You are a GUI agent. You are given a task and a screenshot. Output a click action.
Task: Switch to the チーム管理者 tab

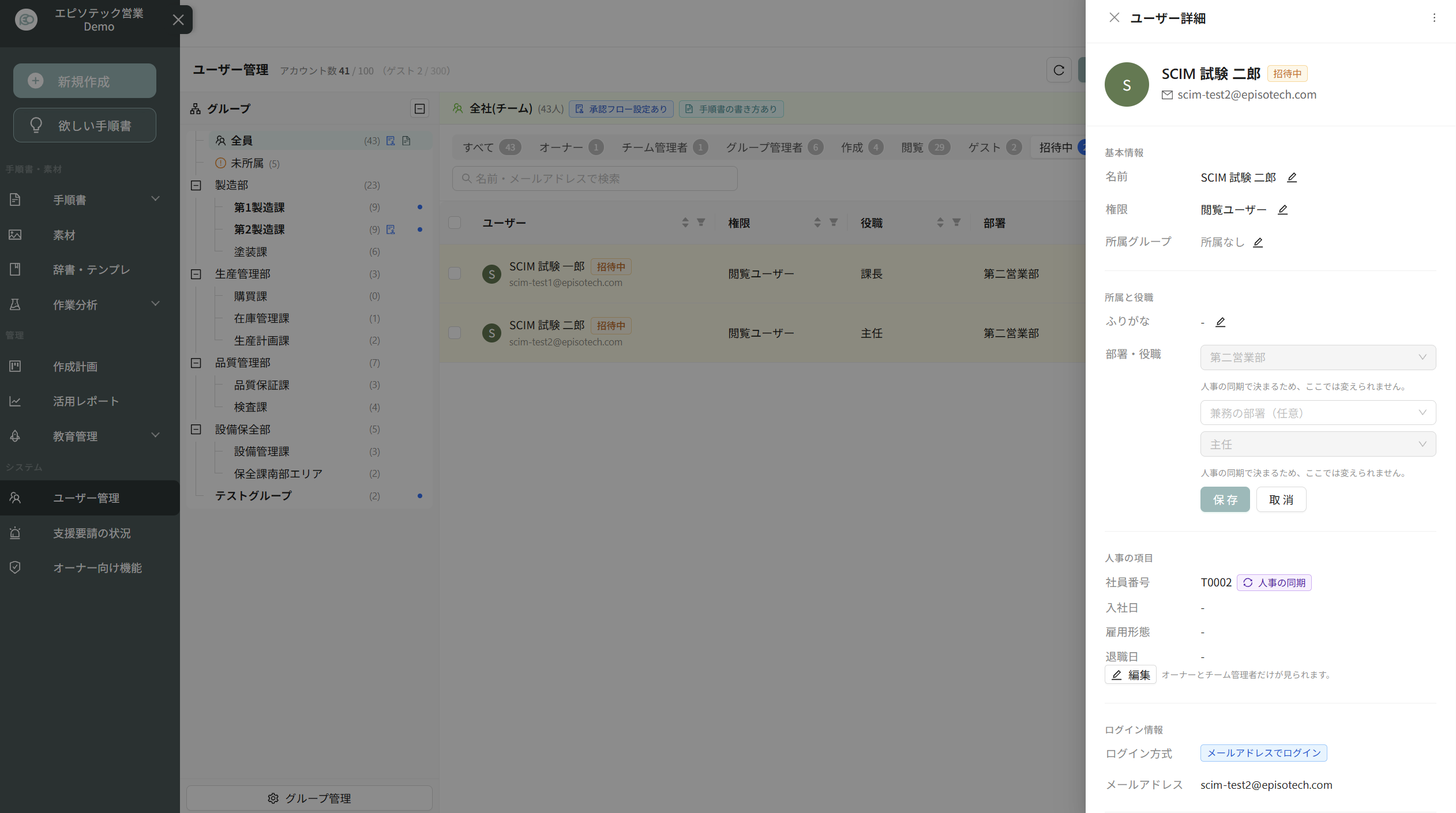[665, 147]
